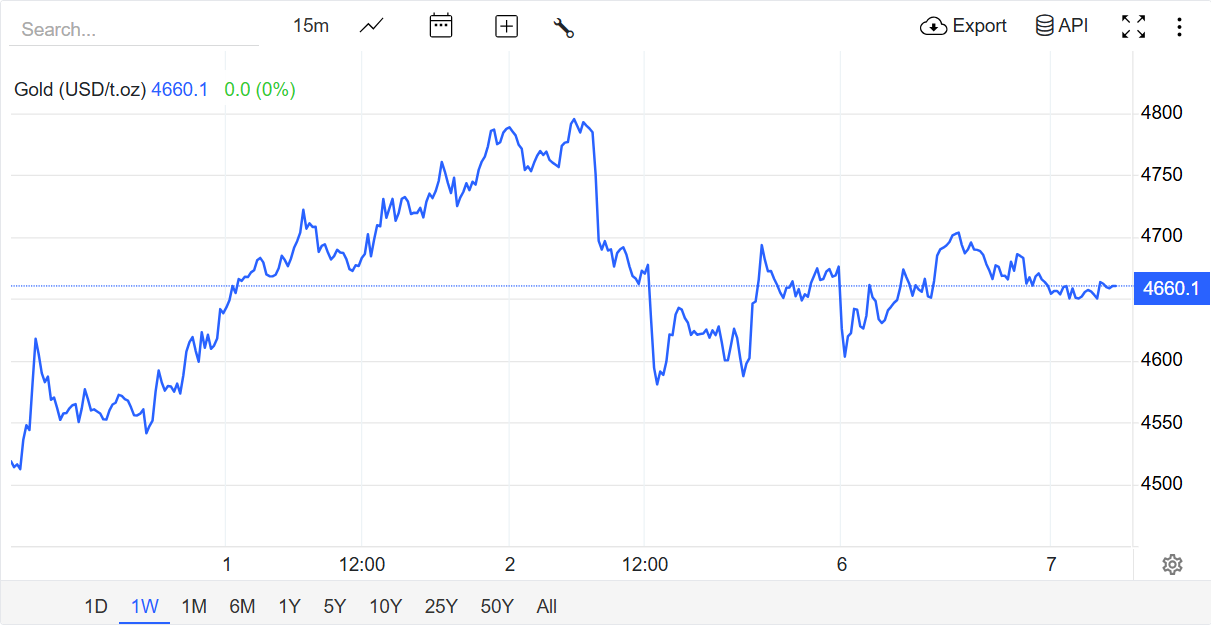
Task: Switch to the 1D time range
Action: (96, 606)
